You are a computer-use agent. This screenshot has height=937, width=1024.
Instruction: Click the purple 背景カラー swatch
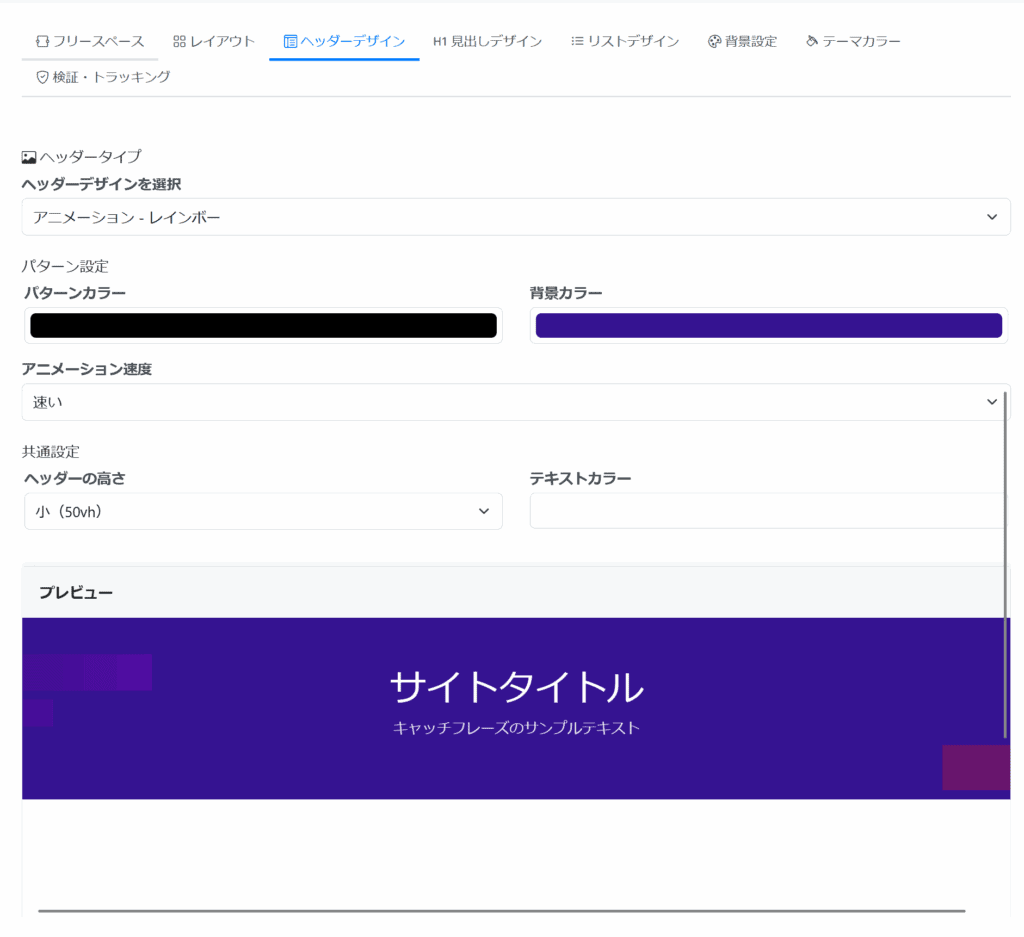(769, 325)
